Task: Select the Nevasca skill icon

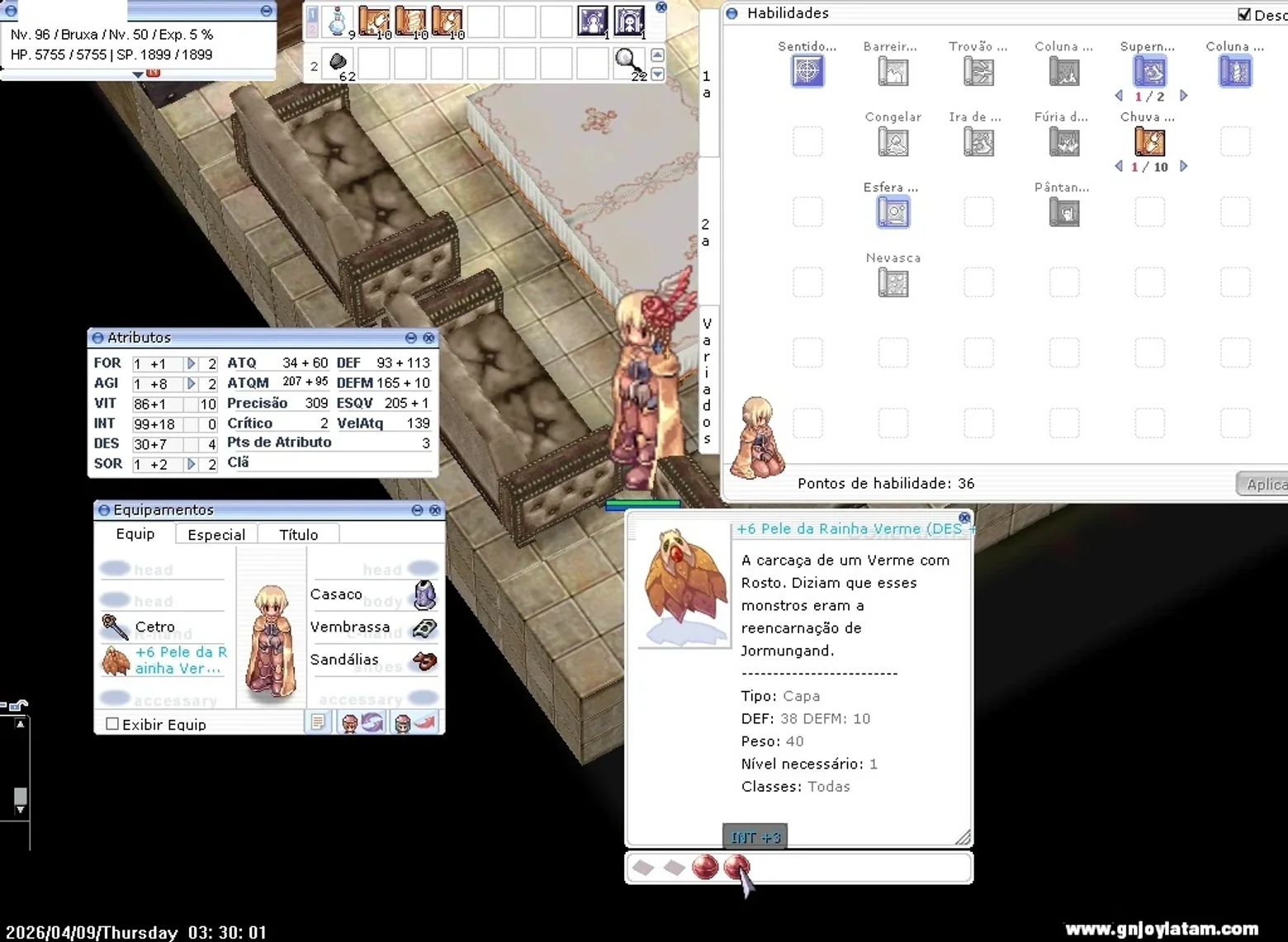Action: [893, 283]
